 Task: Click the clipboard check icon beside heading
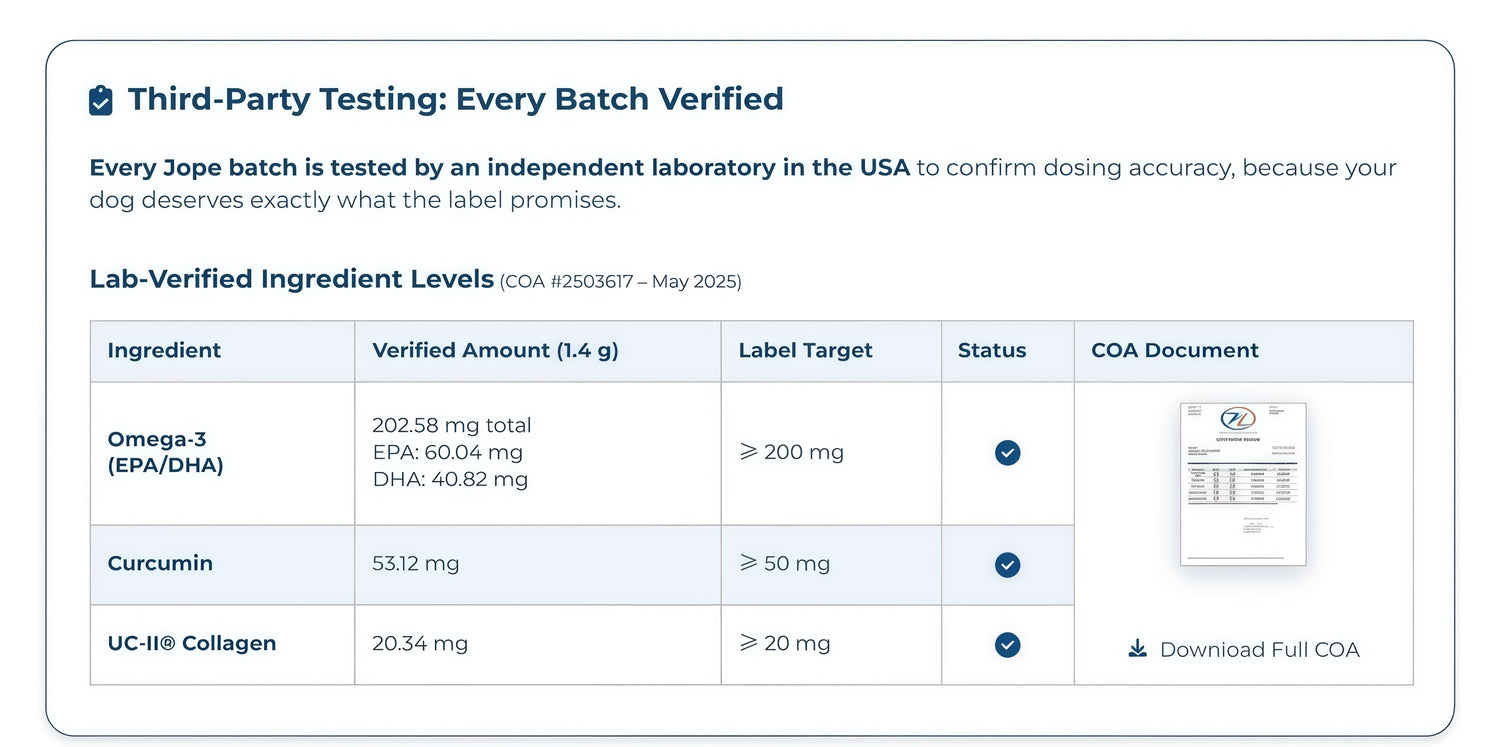point(101,100)
